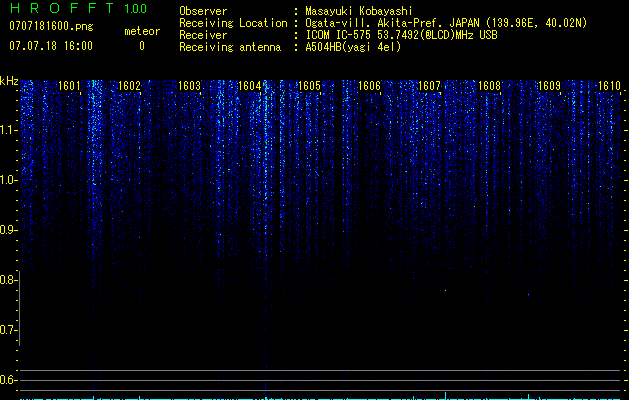
Task: Click the kHz axis unit label
Action: [x=9, y=81]
